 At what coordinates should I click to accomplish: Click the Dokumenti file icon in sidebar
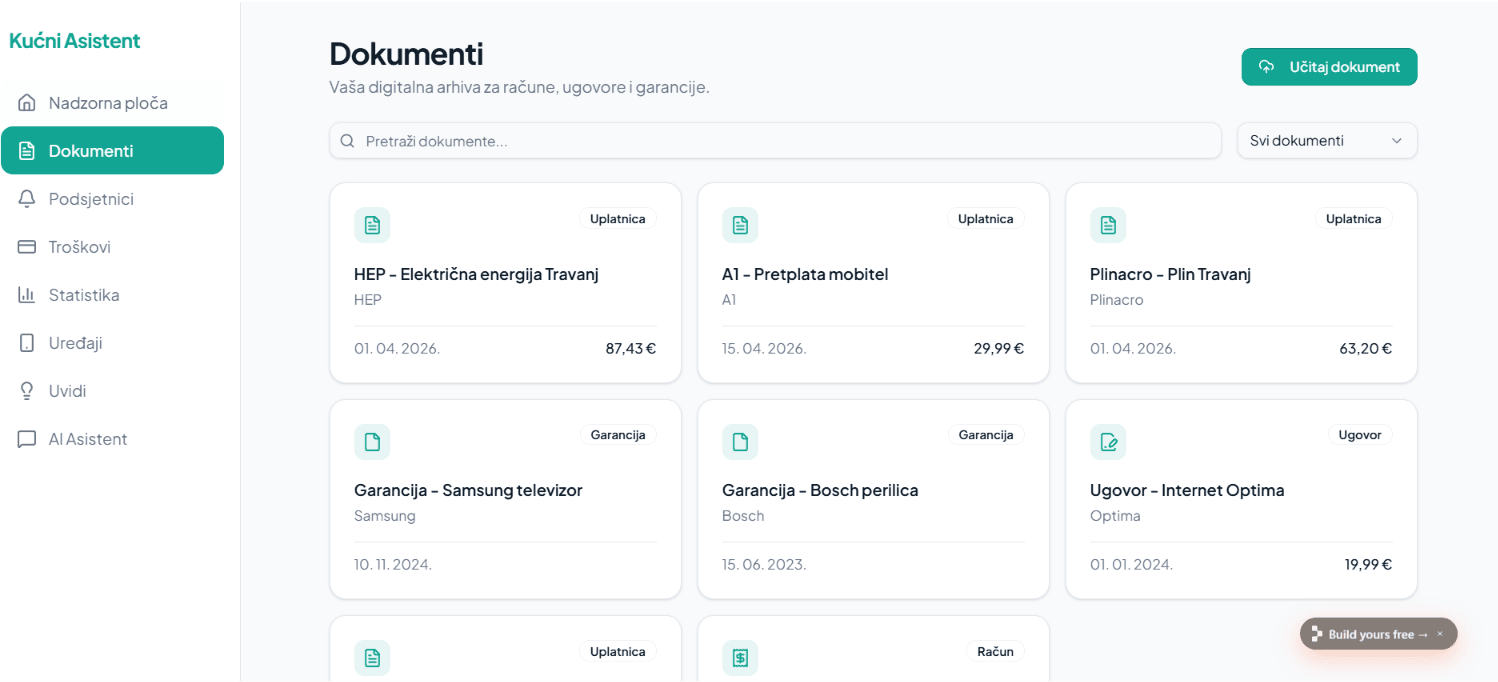[27, 151]
